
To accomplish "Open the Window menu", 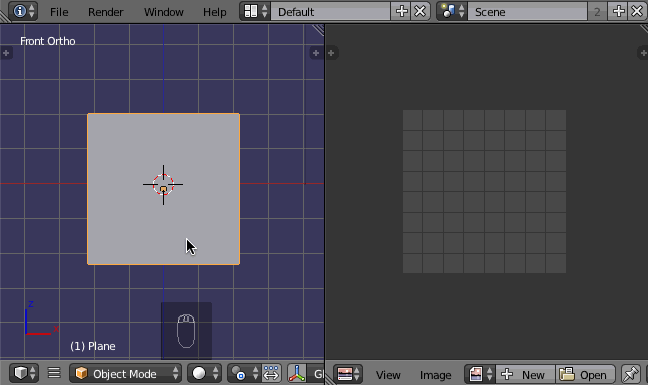I will [164, 12].
